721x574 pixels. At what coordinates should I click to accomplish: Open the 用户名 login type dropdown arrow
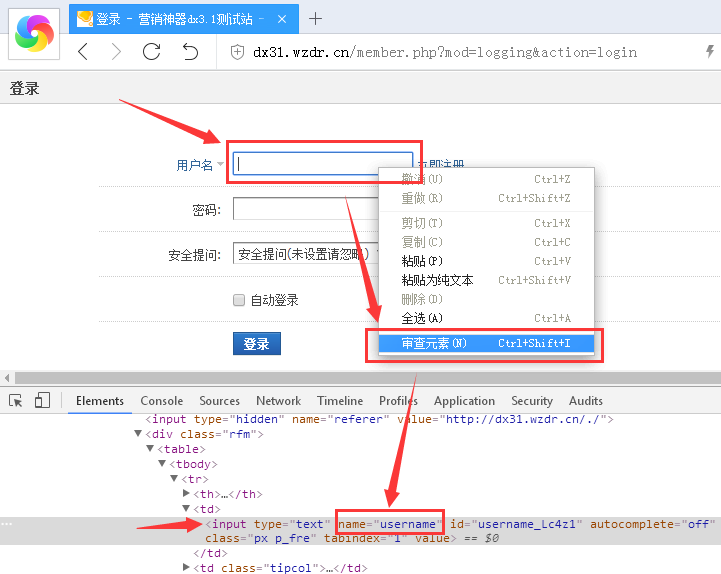[x=221, y=165]
